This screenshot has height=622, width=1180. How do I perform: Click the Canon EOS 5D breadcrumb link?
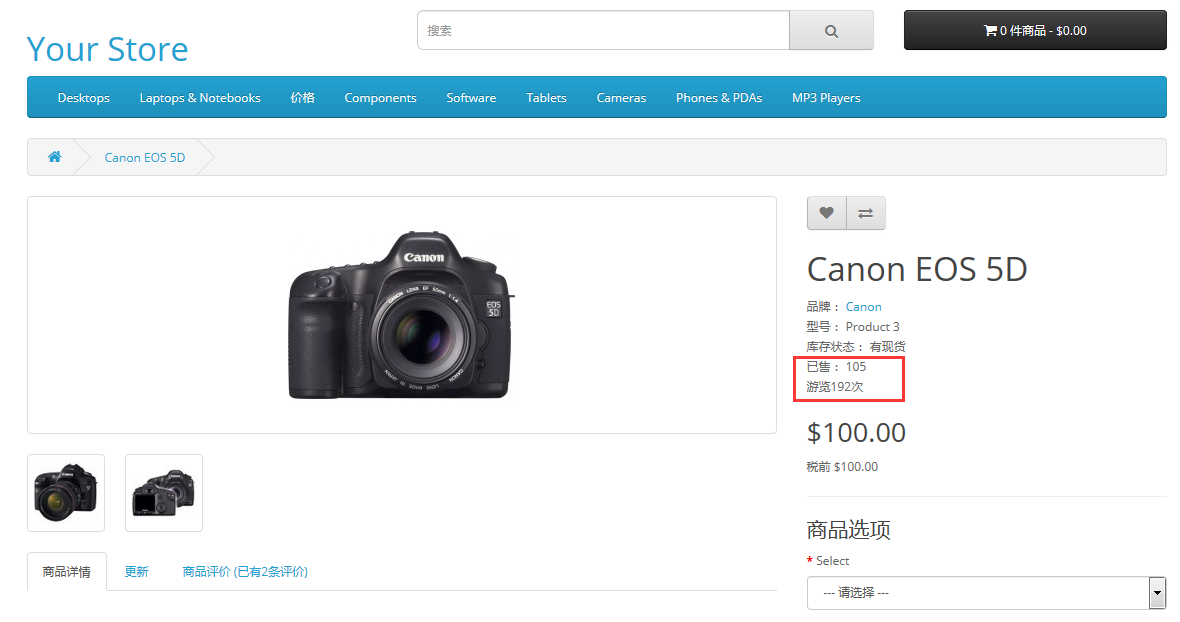(144, 157)
